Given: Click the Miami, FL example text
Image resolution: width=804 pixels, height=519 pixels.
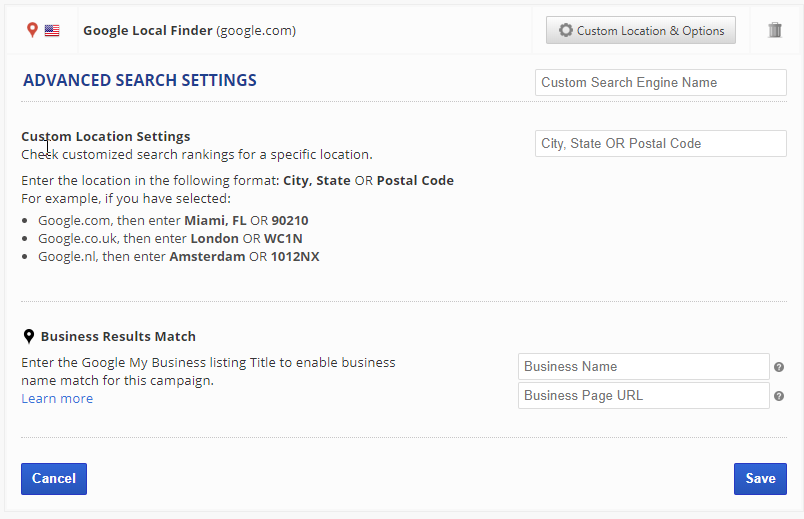Looking at the screenshot, I should 215,220.
